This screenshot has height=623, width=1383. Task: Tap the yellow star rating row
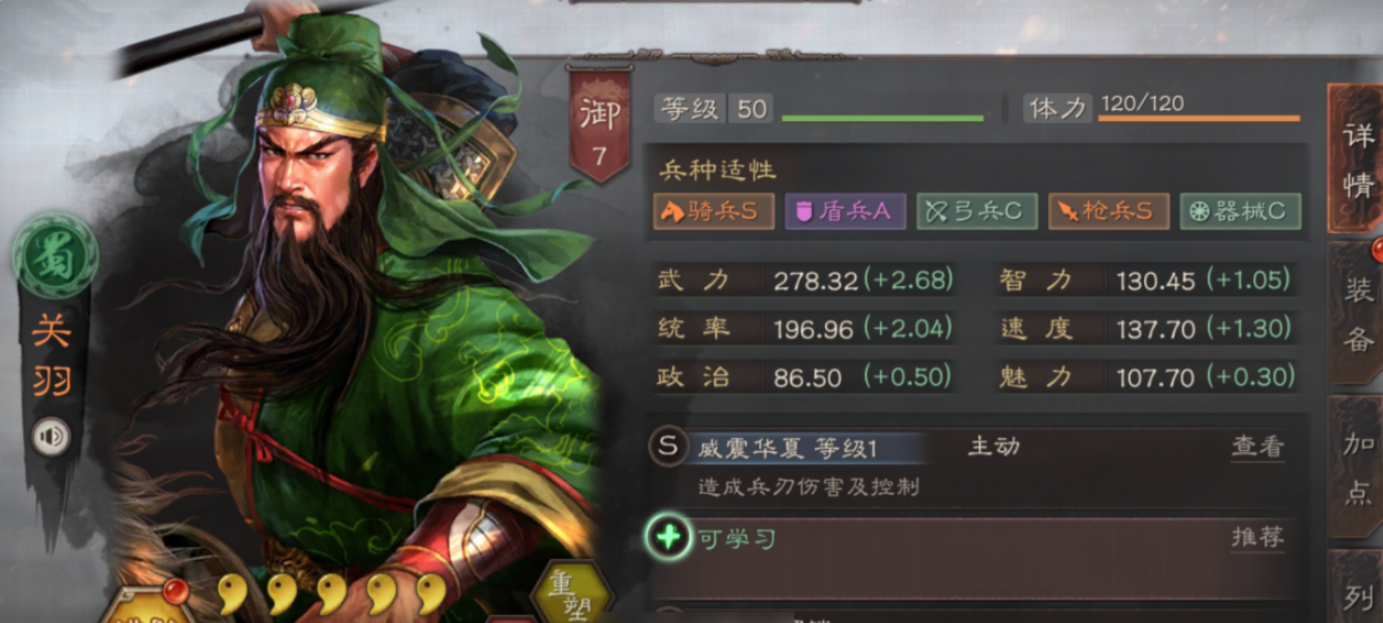coord(332,594)
